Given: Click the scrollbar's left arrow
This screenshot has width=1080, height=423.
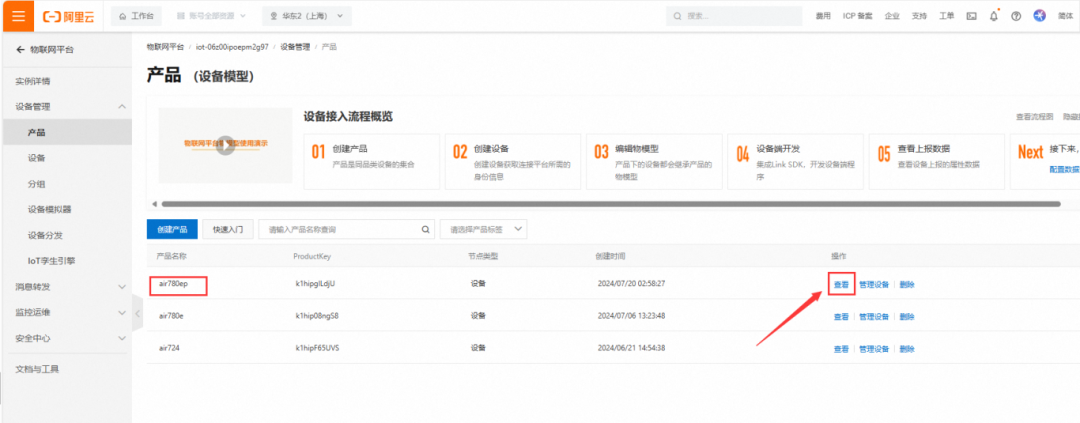Looking at the screenshot, I should 154,204.
